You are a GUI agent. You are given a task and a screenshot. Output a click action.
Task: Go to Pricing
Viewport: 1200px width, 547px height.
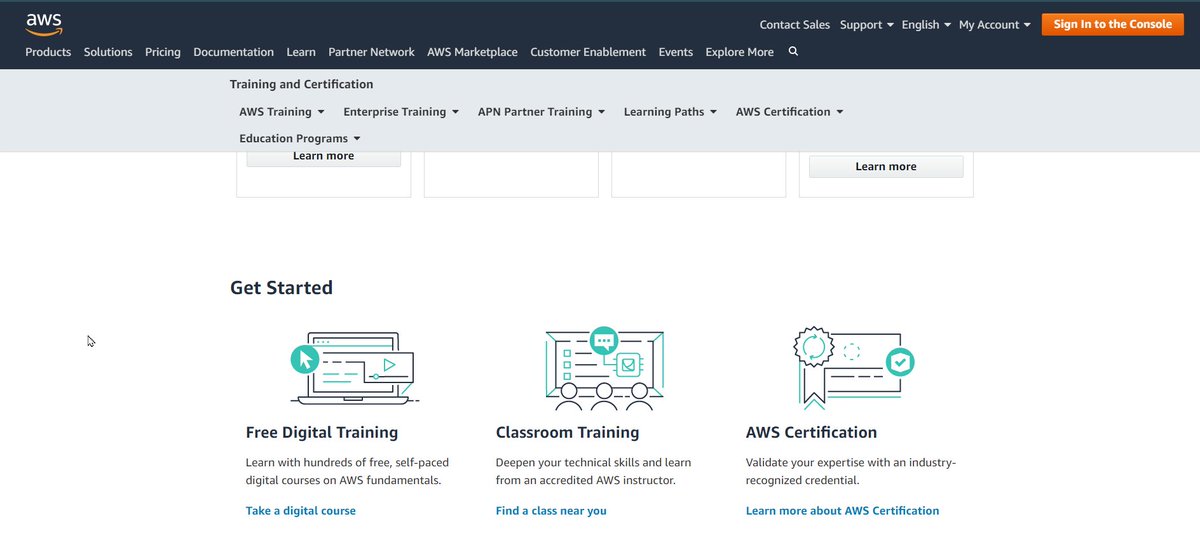tap(163, 52)
